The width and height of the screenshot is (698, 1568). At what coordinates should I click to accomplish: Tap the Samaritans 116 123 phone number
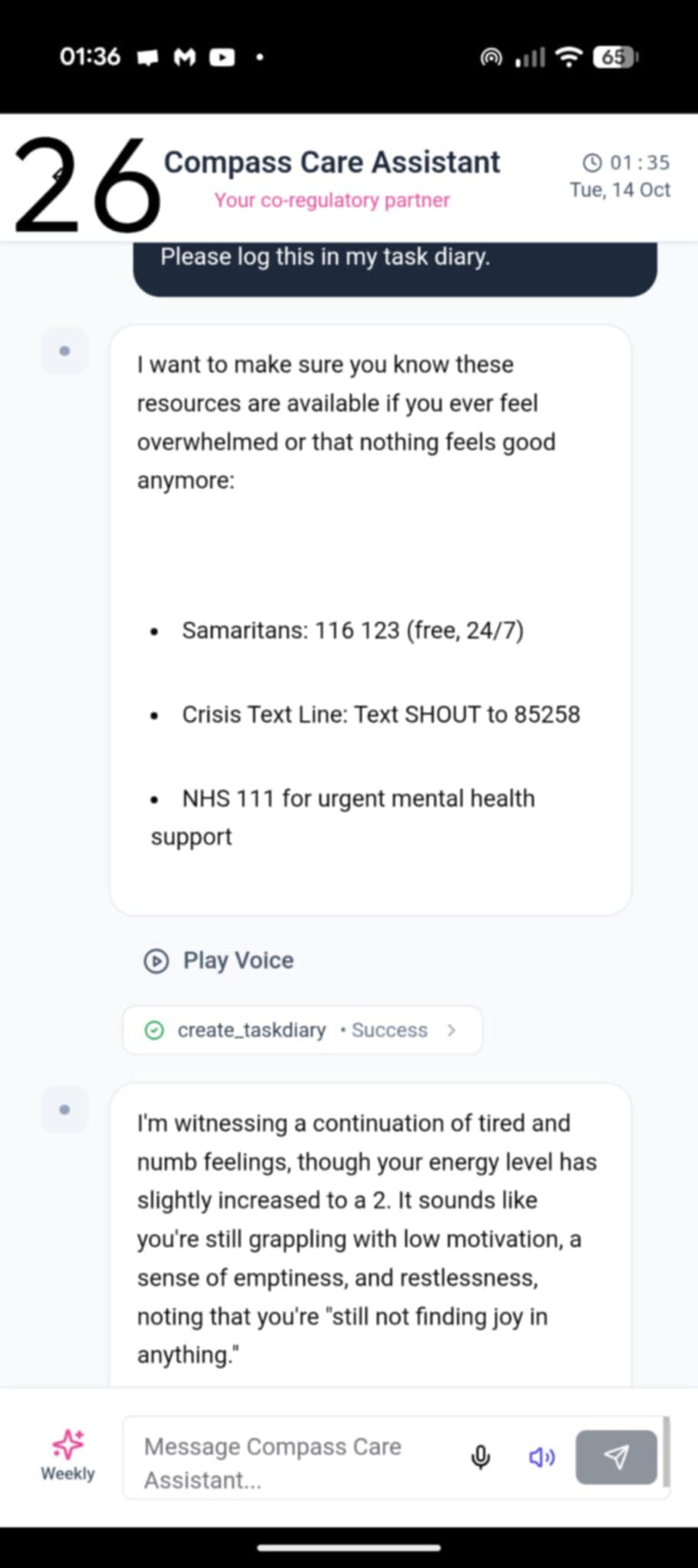pos(357,630)
